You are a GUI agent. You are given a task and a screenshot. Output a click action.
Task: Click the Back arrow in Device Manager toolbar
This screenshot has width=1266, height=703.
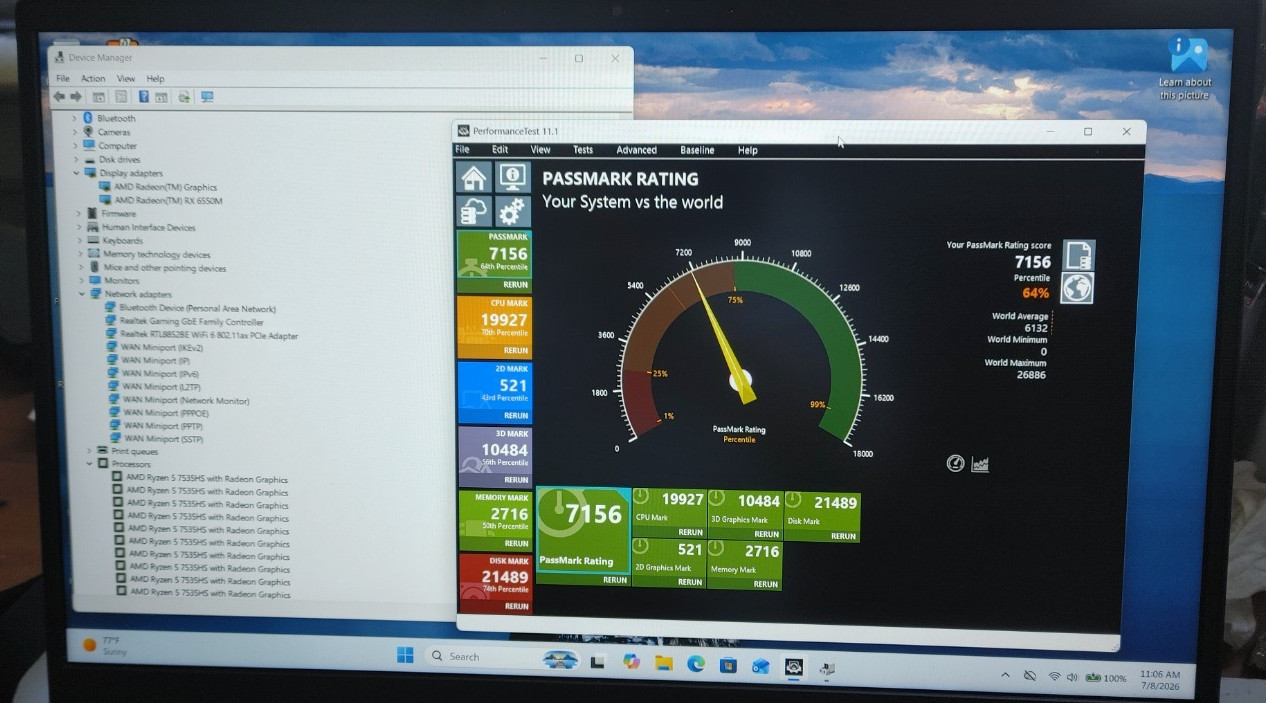tap(59, 97)
